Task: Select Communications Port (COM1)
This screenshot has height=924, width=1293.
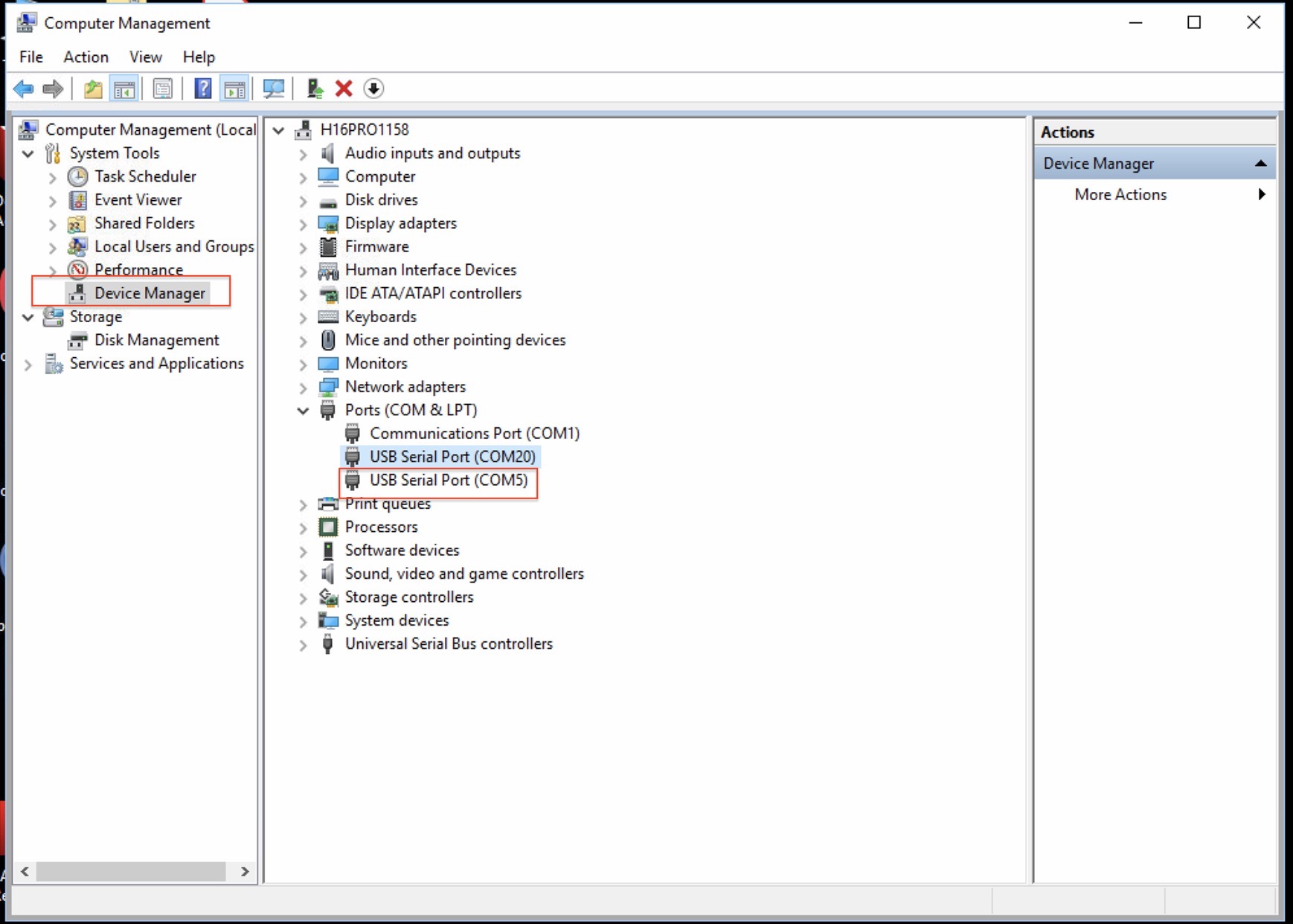Action: [x=475, y=433]
